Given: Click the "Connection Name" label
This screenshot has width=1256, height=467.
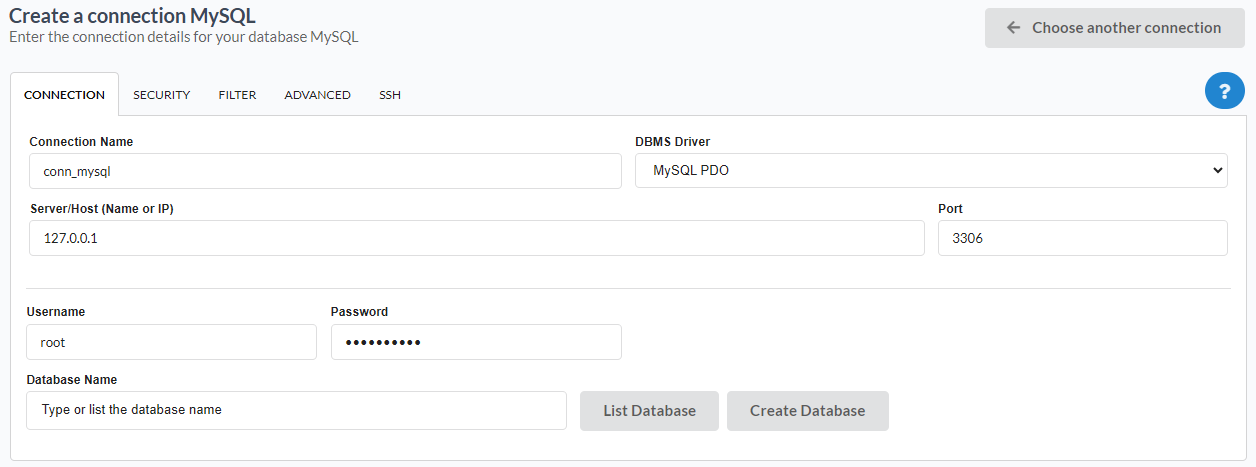Looking at the screenshot, I should point(81,142).
